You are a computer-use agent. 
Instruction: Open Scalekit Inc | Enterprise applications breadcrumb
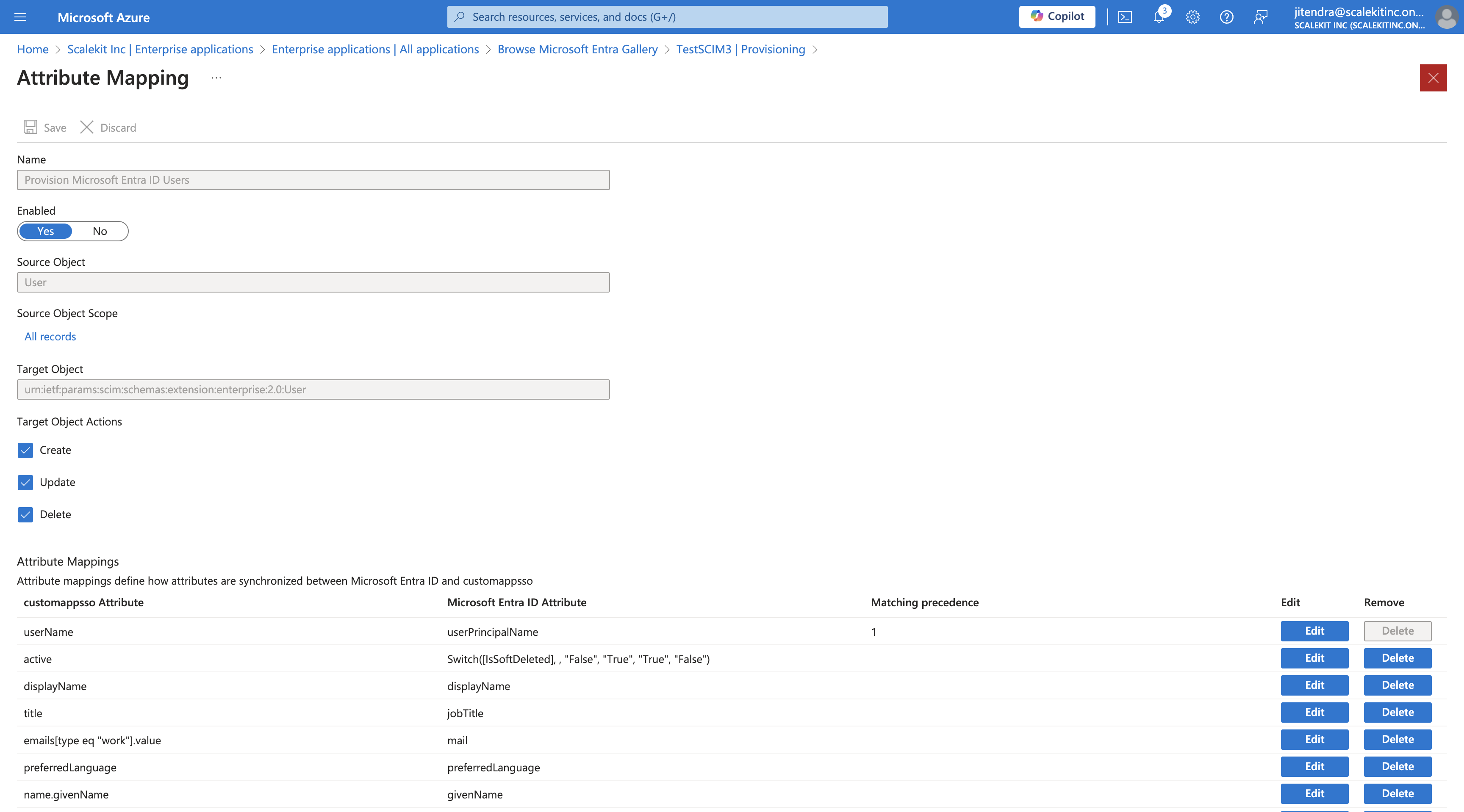[160, 50]
